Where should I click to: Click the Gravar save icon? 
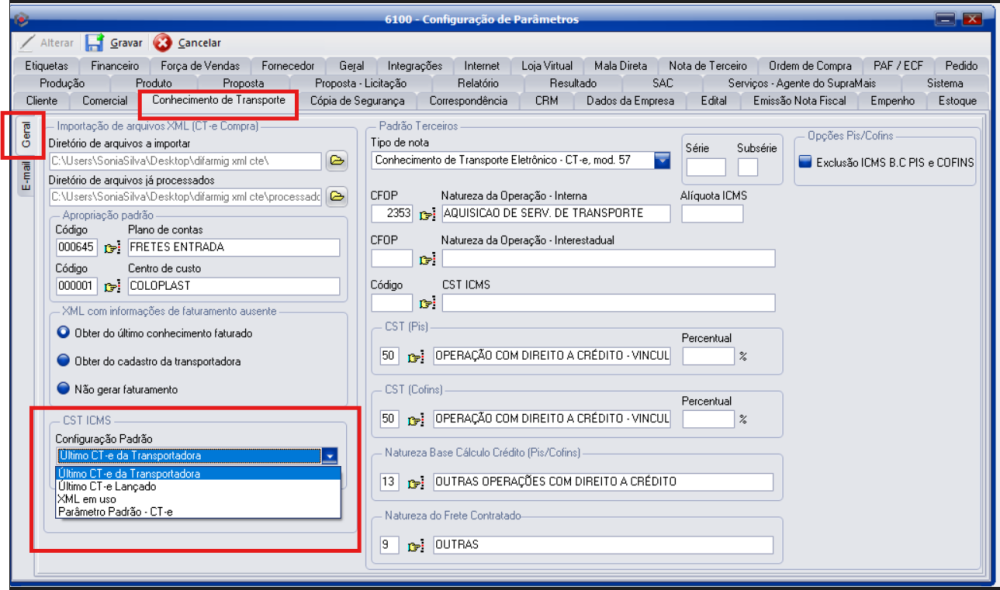pos(95,43)
